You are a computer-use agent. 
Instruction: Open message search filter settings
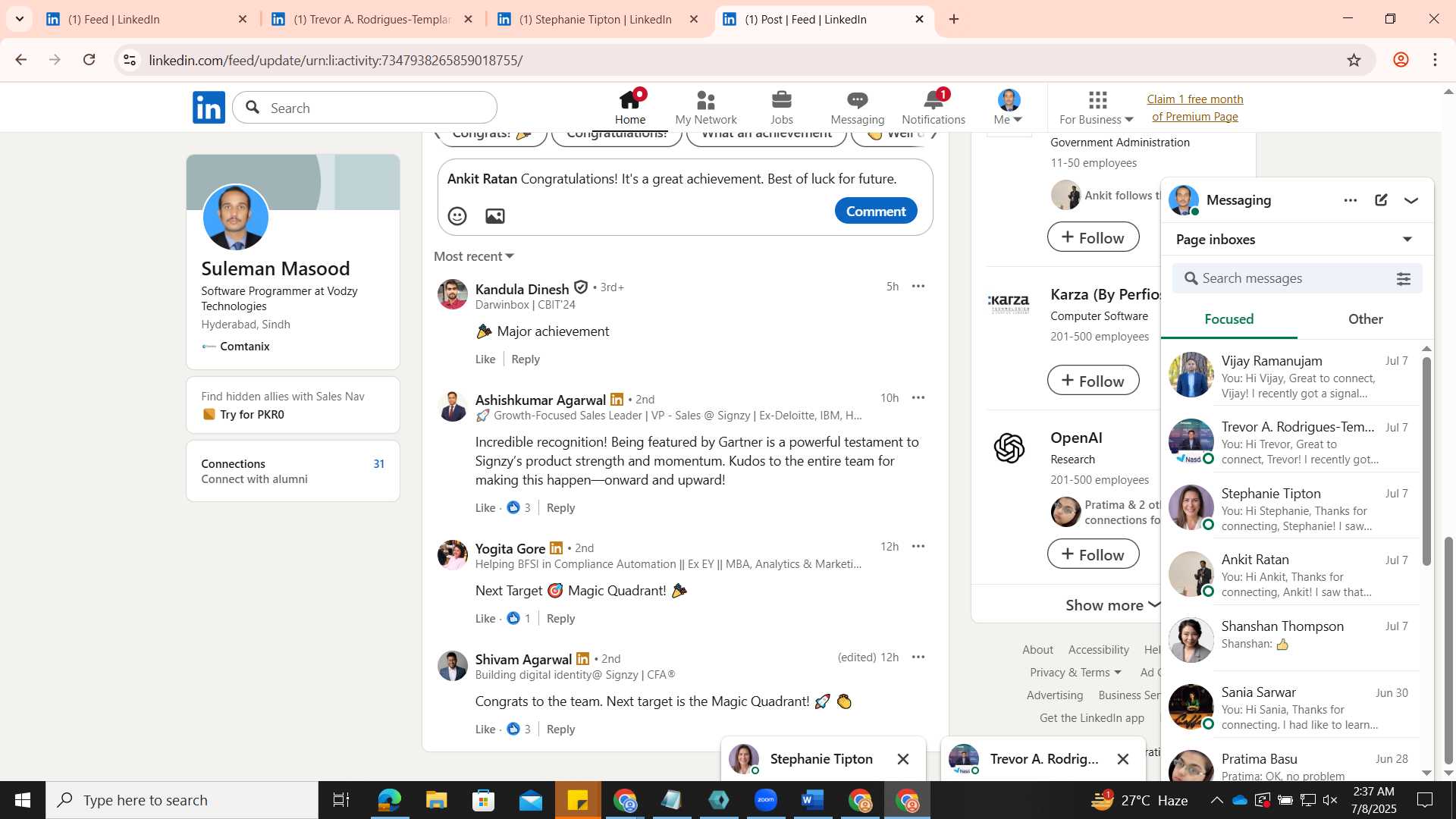click(1404, 279)
